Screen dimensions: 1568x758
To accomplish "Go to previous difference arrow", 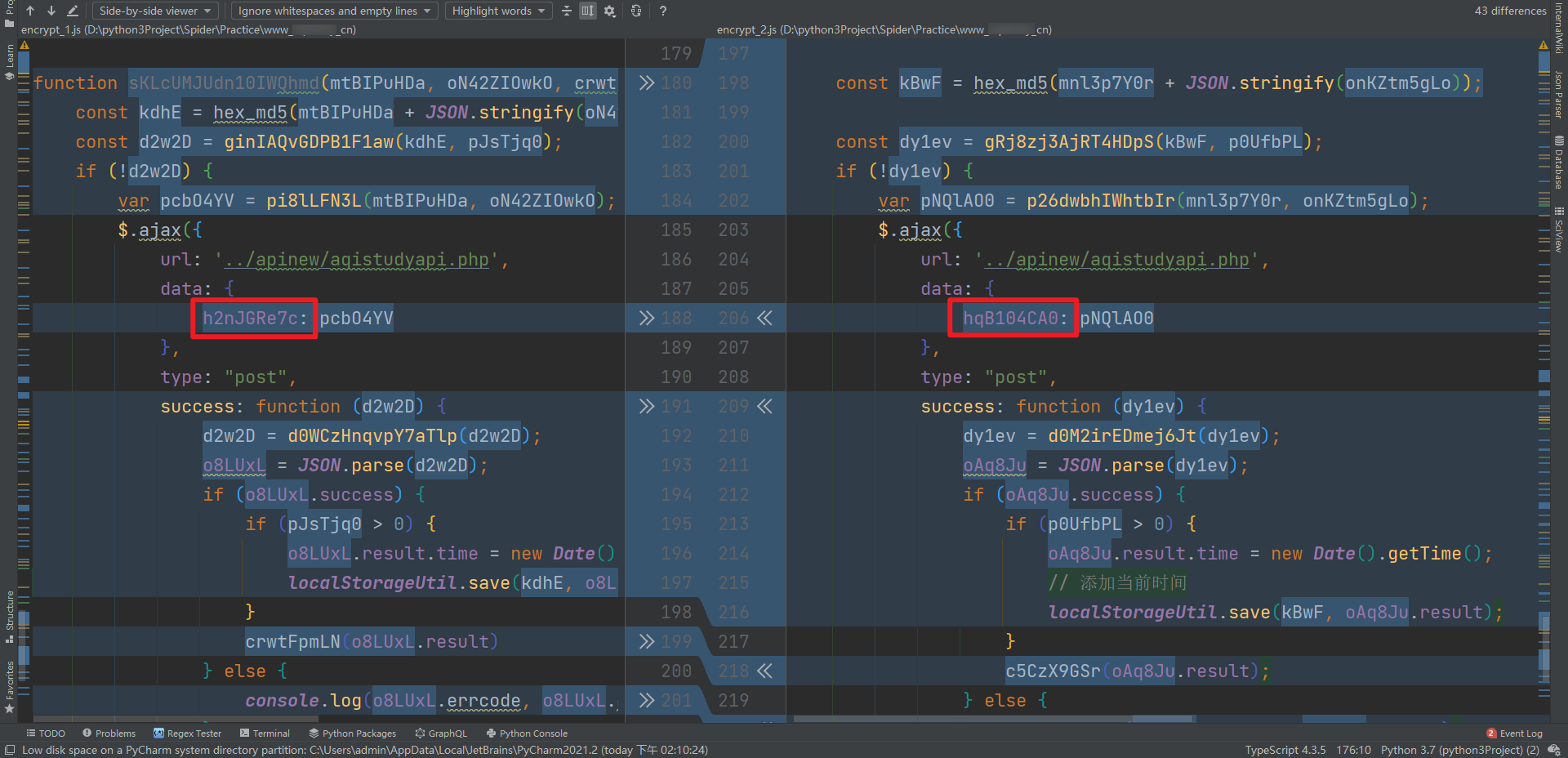I will [30, 11].
